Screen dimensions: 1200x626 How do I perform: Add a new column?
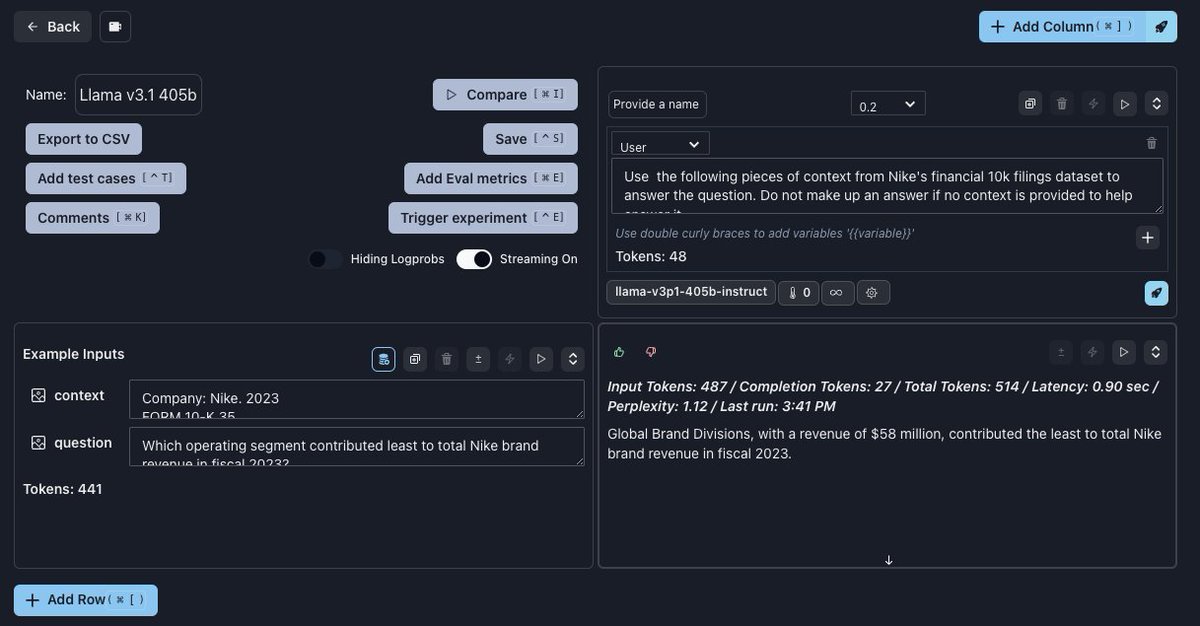[1061, 26]
